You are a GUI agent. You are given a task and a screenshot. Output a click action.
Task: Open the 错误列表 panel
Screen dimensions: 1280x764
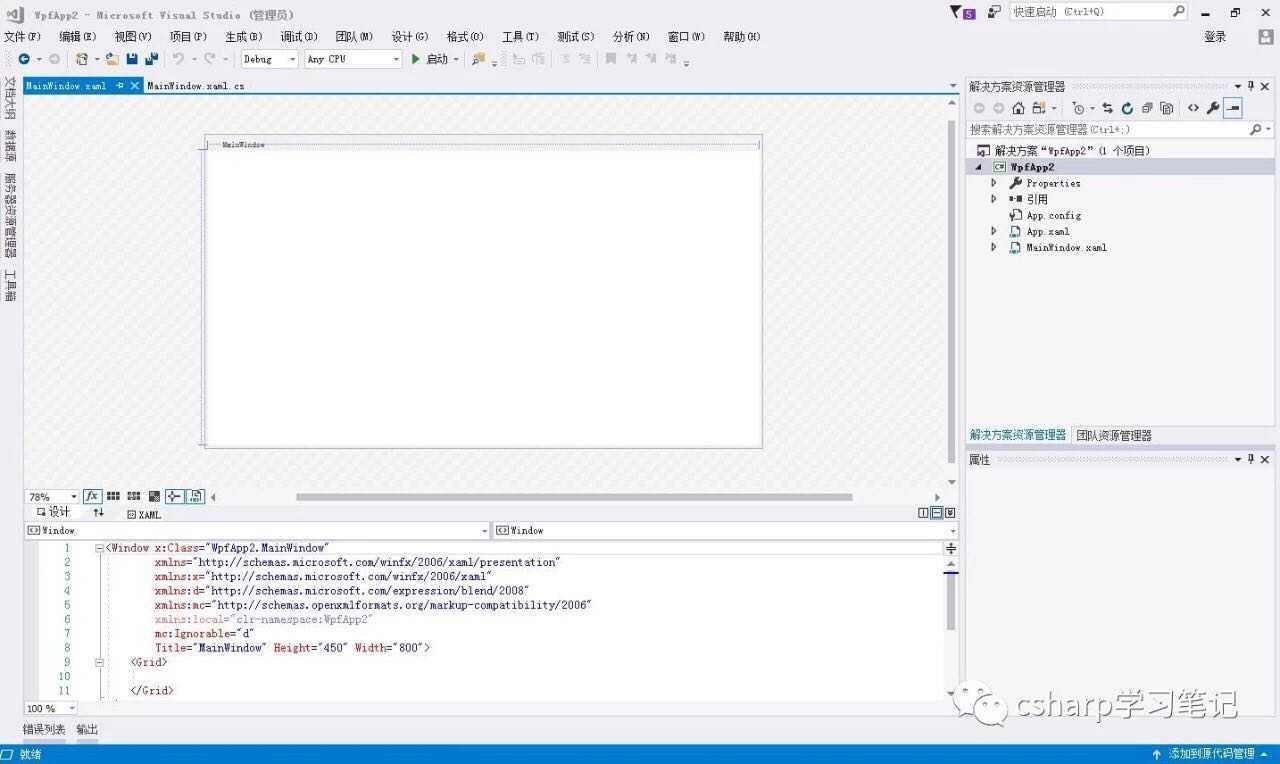click(44, 730)
